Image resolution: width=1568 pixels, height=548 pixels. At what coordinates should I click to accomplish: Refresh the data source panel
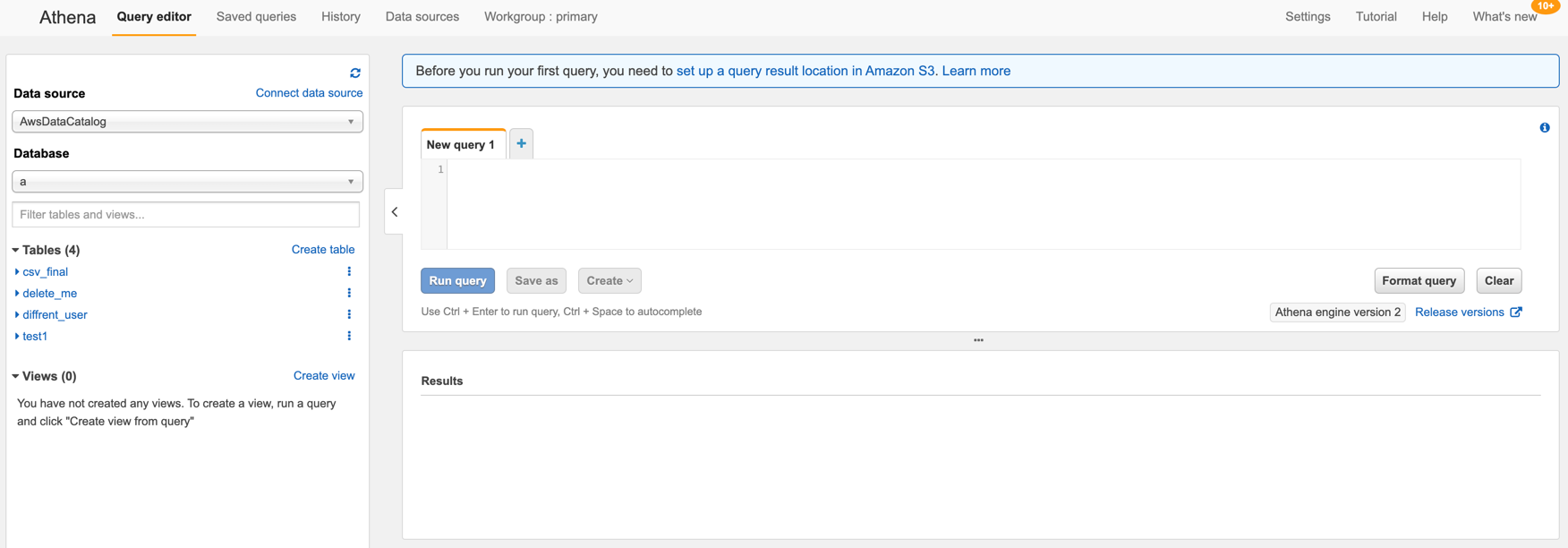[355, 73]
